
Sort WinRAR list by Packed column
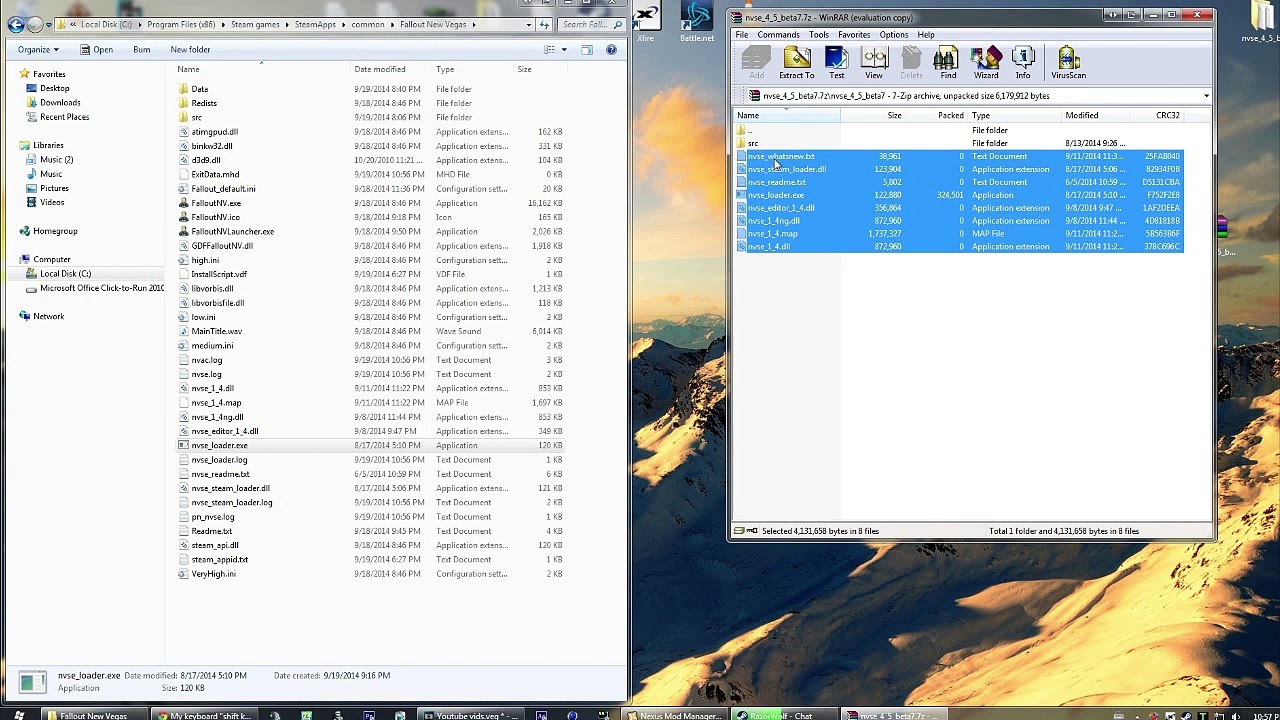[x=950, y=115]
